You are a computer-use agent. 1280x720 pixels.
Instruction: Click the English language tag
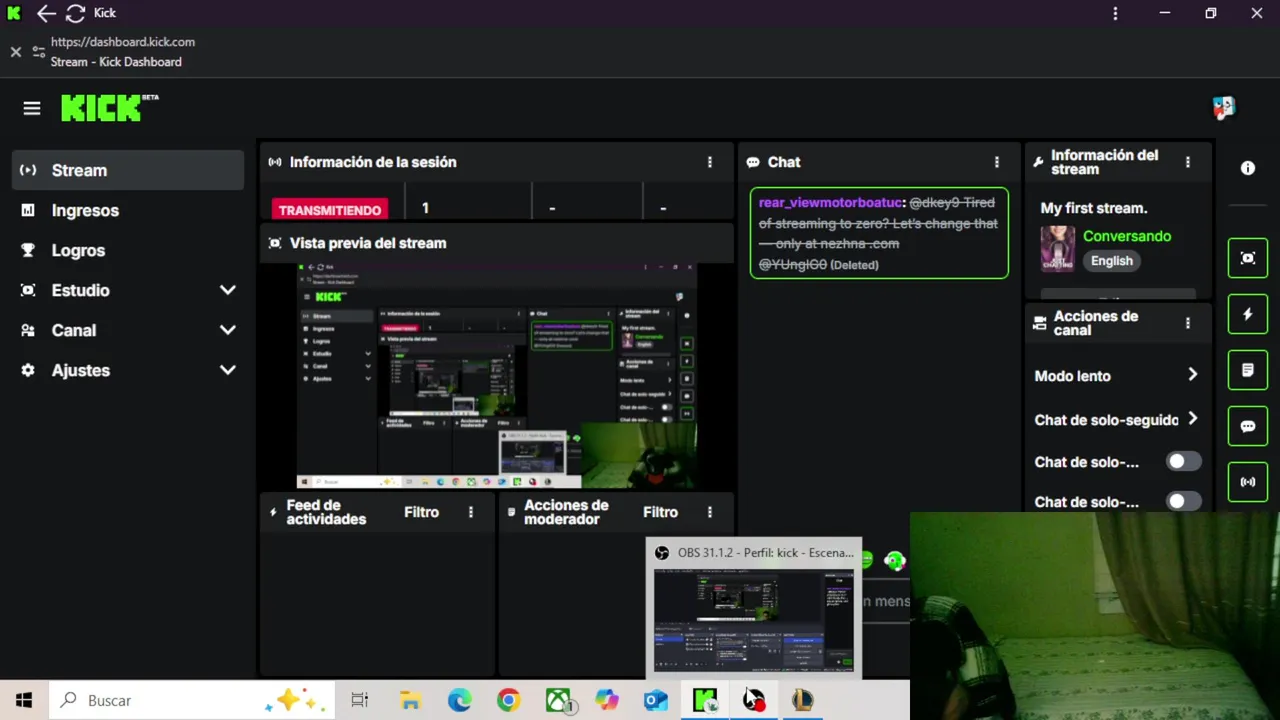coord(1112,261)
